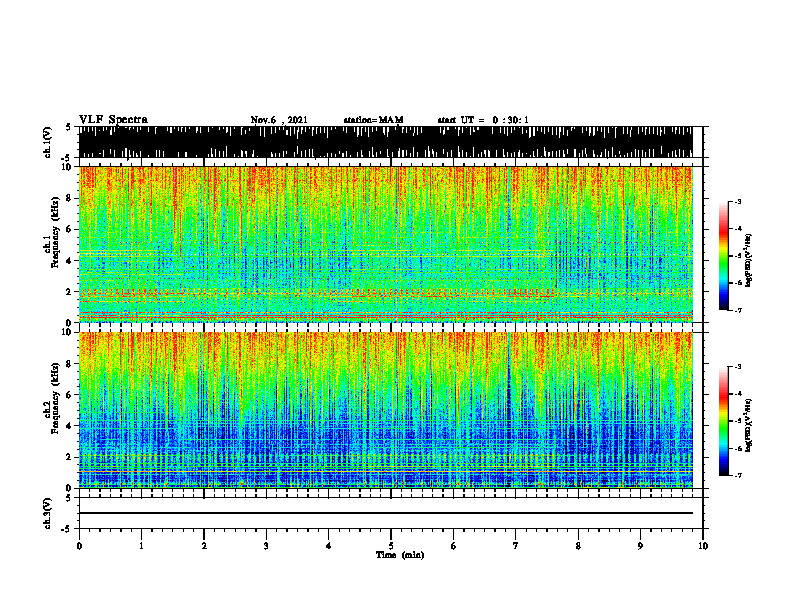Click the "0" tick on the Time axis
This screenshot has height=612, width=792.
coord(79,546)
